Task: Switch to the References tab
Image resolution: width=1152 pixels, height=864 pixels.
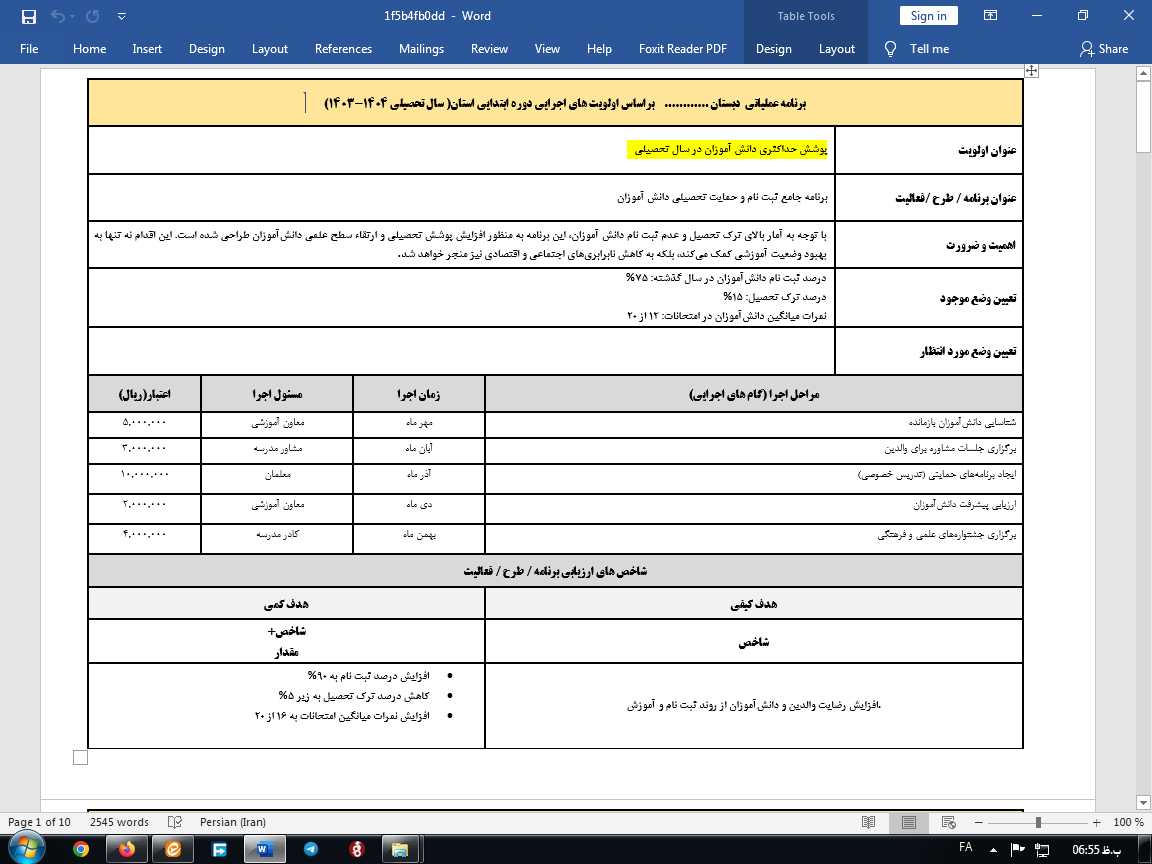Action: [343, 48]
